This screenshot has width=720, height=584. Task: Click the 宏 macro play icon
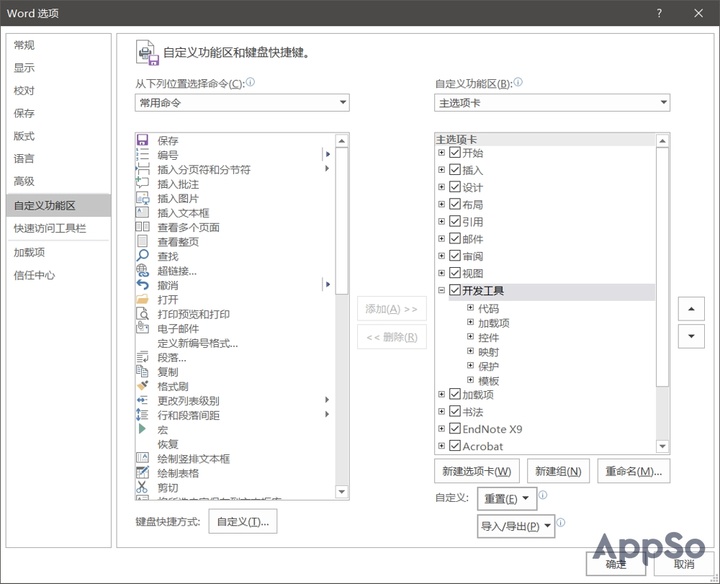142,429
